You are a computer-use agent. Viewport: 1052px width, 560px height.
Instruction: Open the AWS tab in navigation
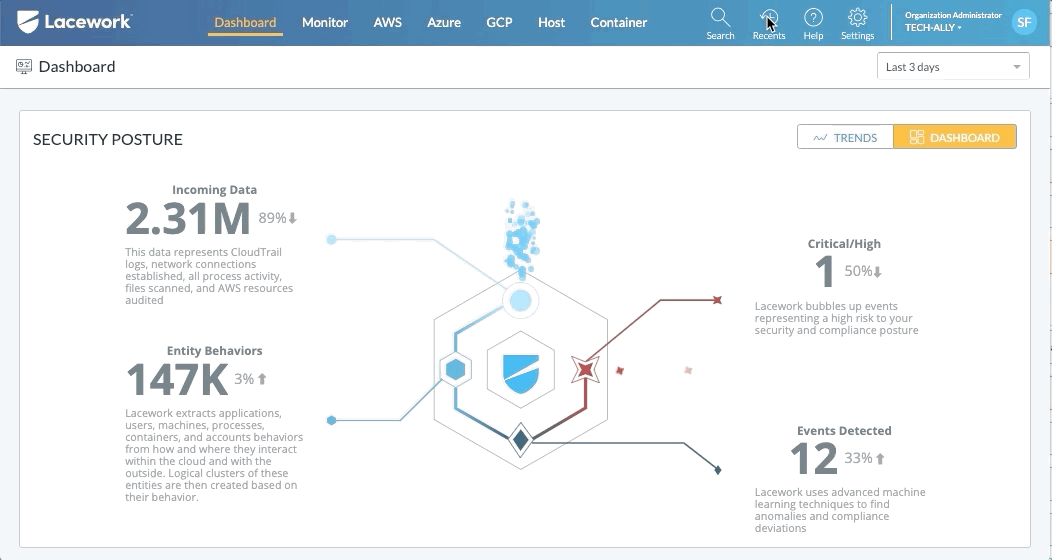pyautogui.click(x=388, y=22)
